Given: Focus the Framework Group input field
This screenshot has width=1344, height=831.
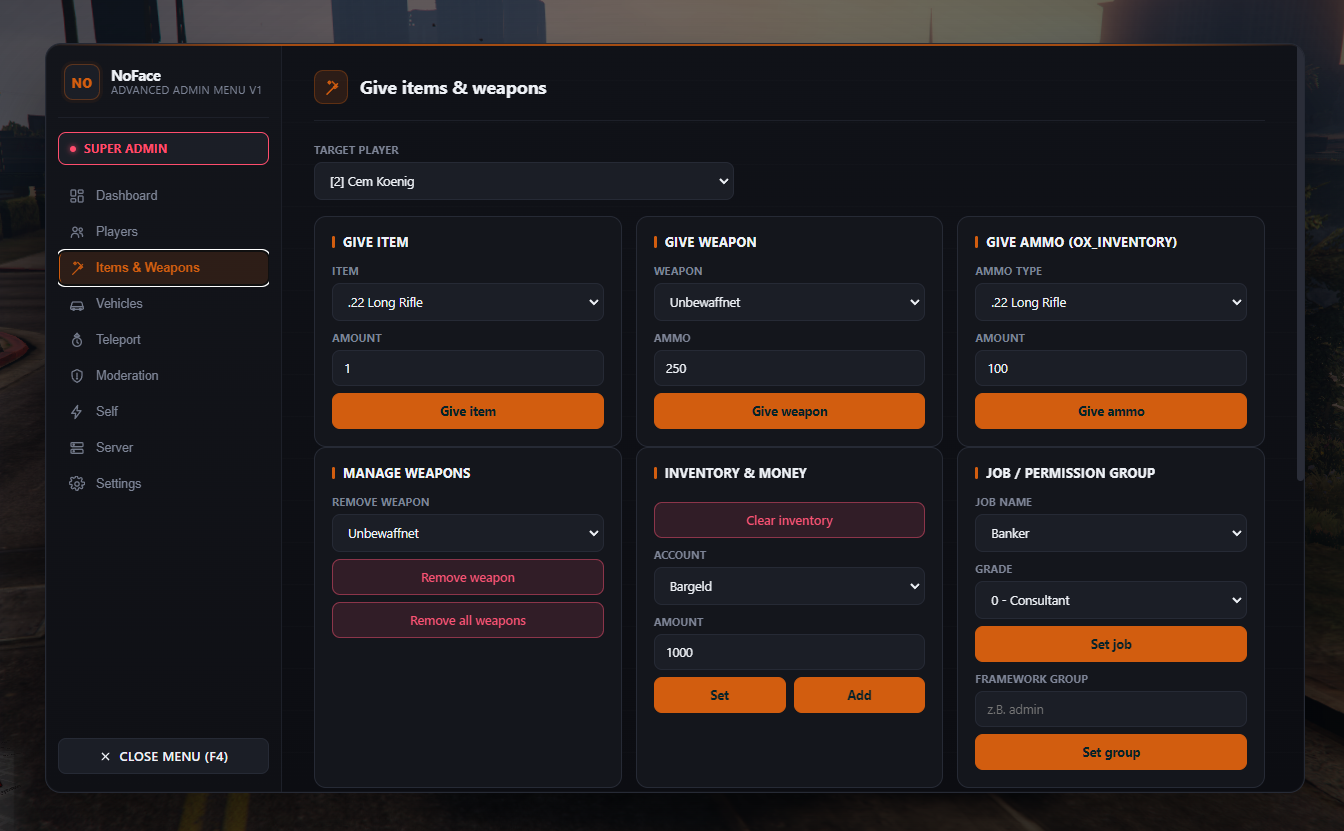Looking at the screenshot, I should tap(1111, 709).
